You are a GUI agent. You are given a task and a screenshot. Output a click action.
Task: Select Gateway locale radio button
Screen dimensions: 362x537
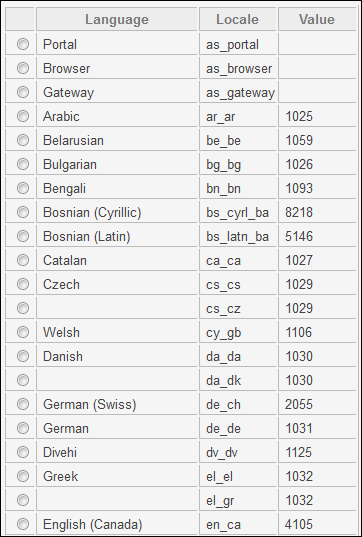click(x=23, y=92)
